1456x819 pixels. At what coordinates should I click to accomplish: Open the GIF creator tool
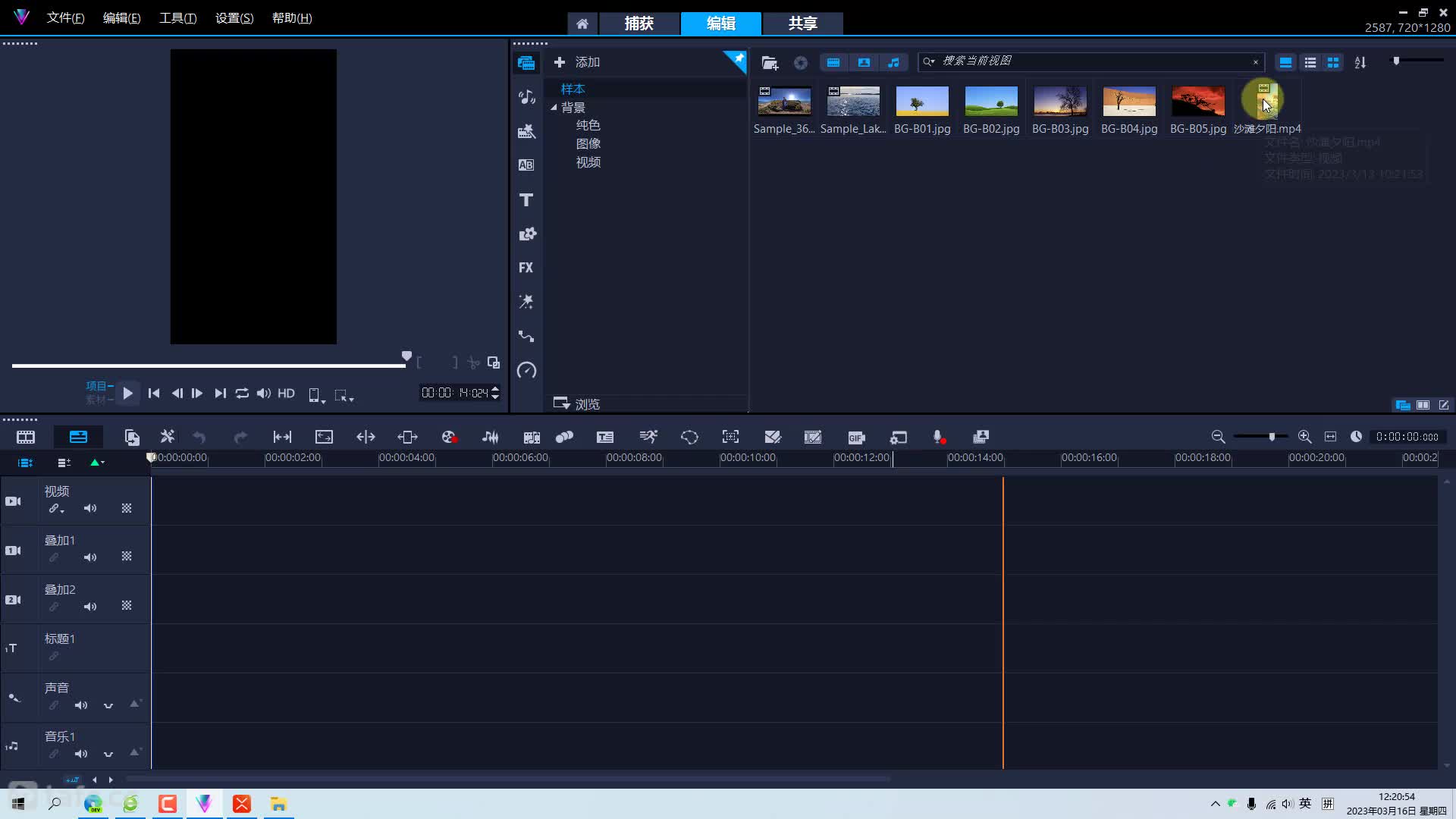click(x=856, y=438)
